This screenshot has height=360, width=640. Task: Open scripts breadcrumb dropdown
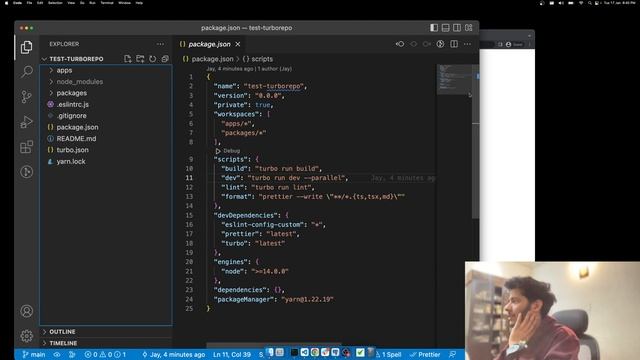pos(258,59)
